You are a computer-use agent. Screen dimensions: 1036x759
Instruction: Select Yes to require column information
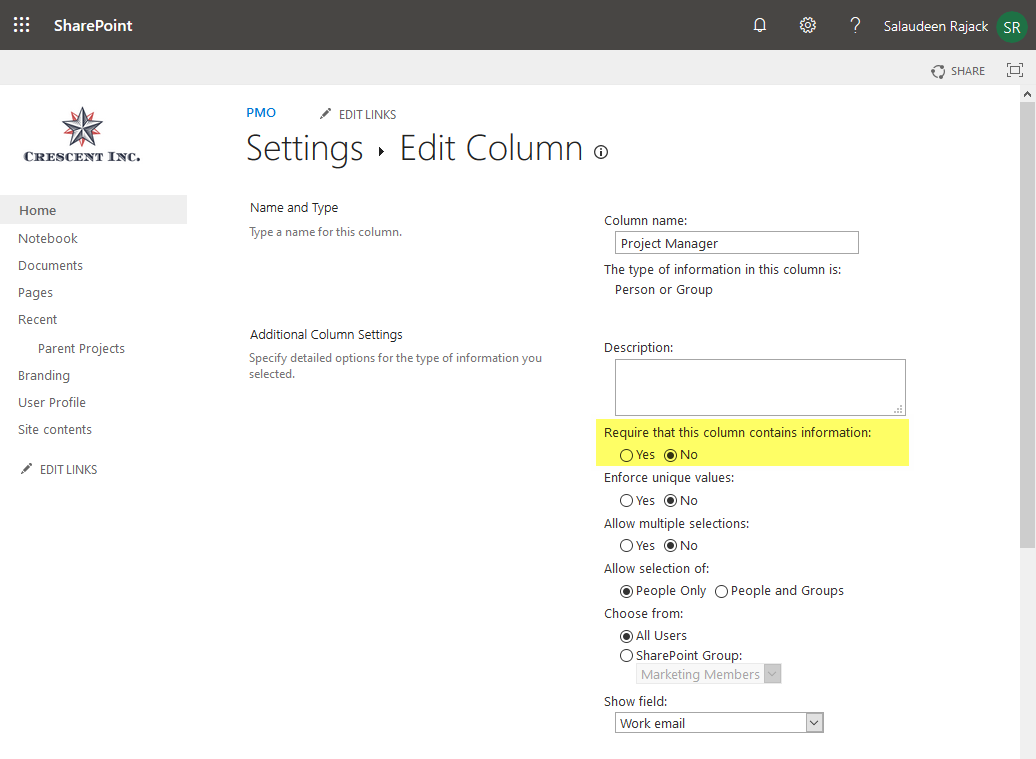click(626, 455)
